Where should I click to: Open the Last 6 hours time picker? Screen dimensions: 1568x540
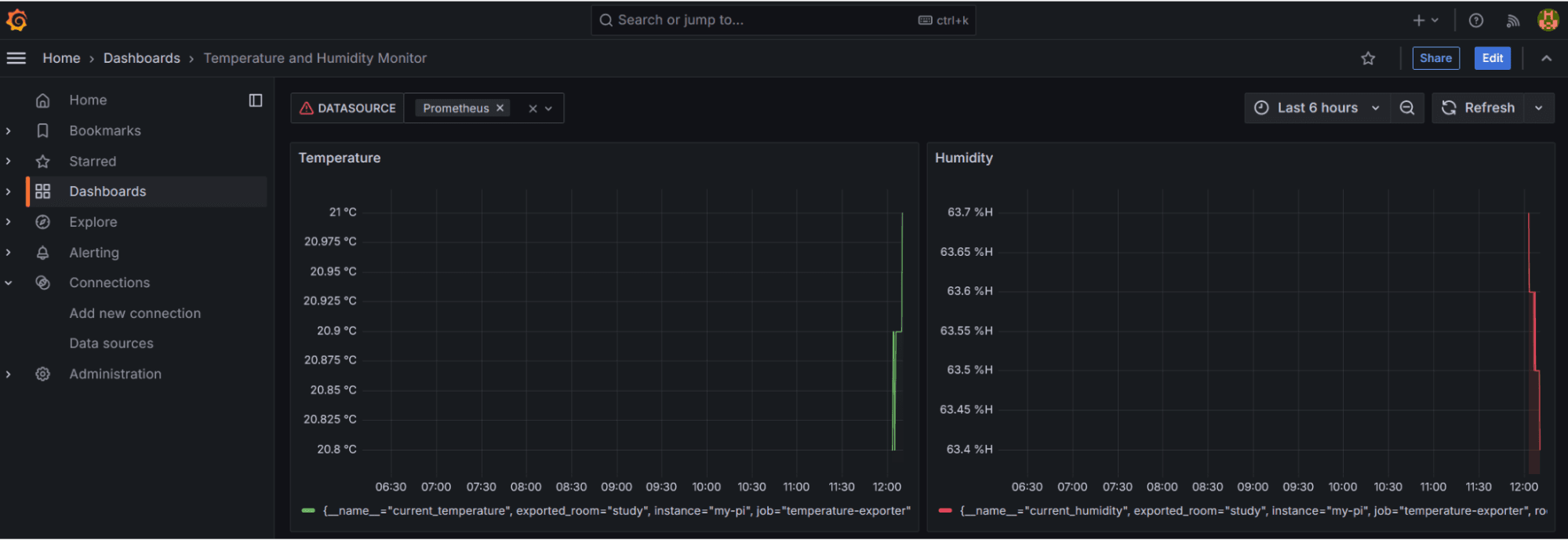pyautogui.click(x=1317, y=108)
